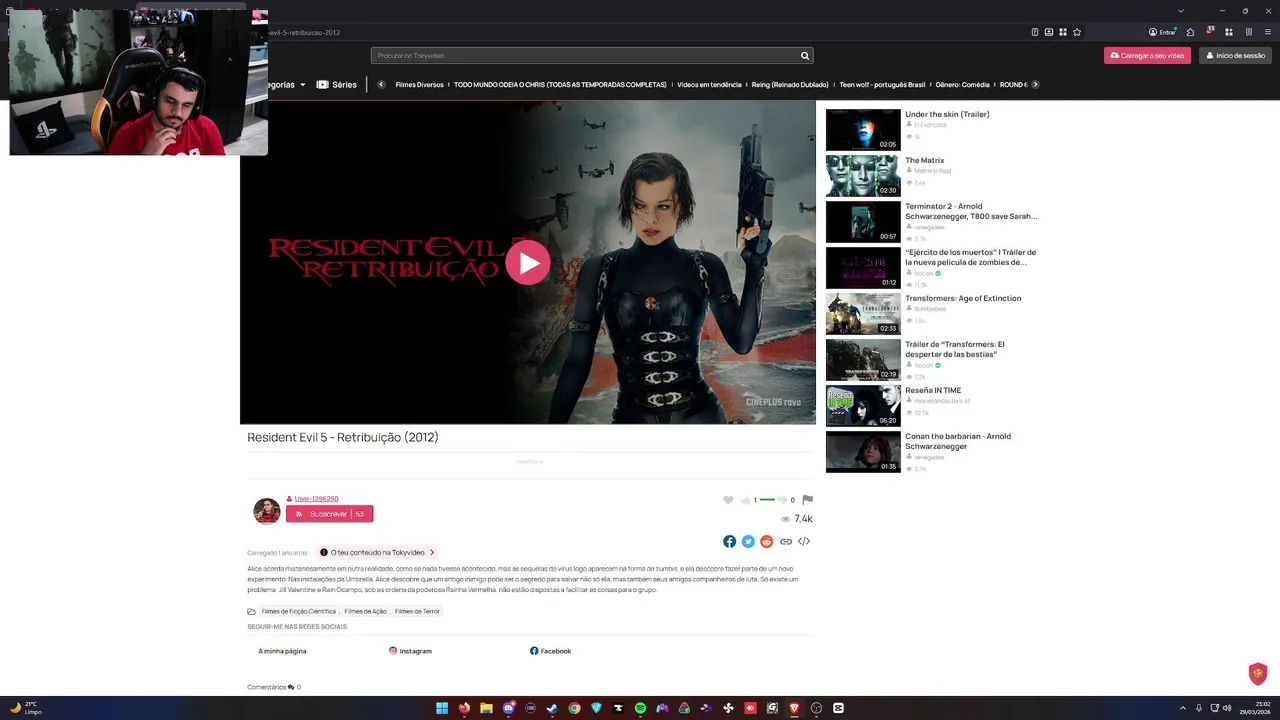
Task: Open Steam from taskbar
Action: (552, 708)
